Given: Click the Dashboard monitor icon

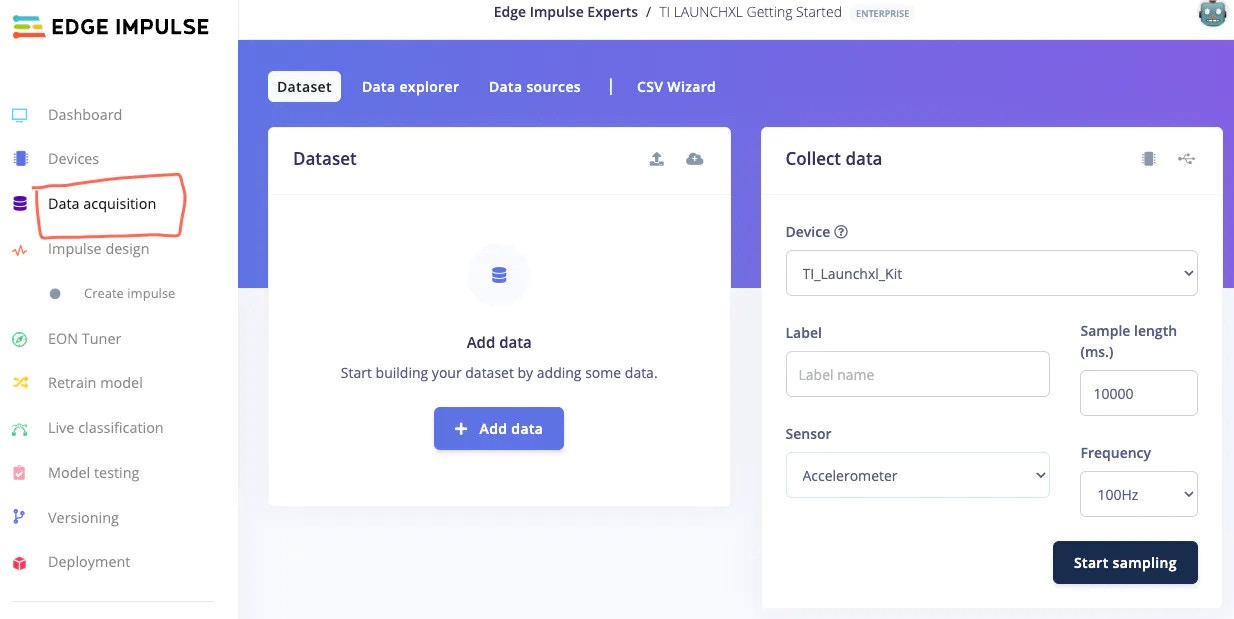Looking at the screenshot, I should click(20, 115).
